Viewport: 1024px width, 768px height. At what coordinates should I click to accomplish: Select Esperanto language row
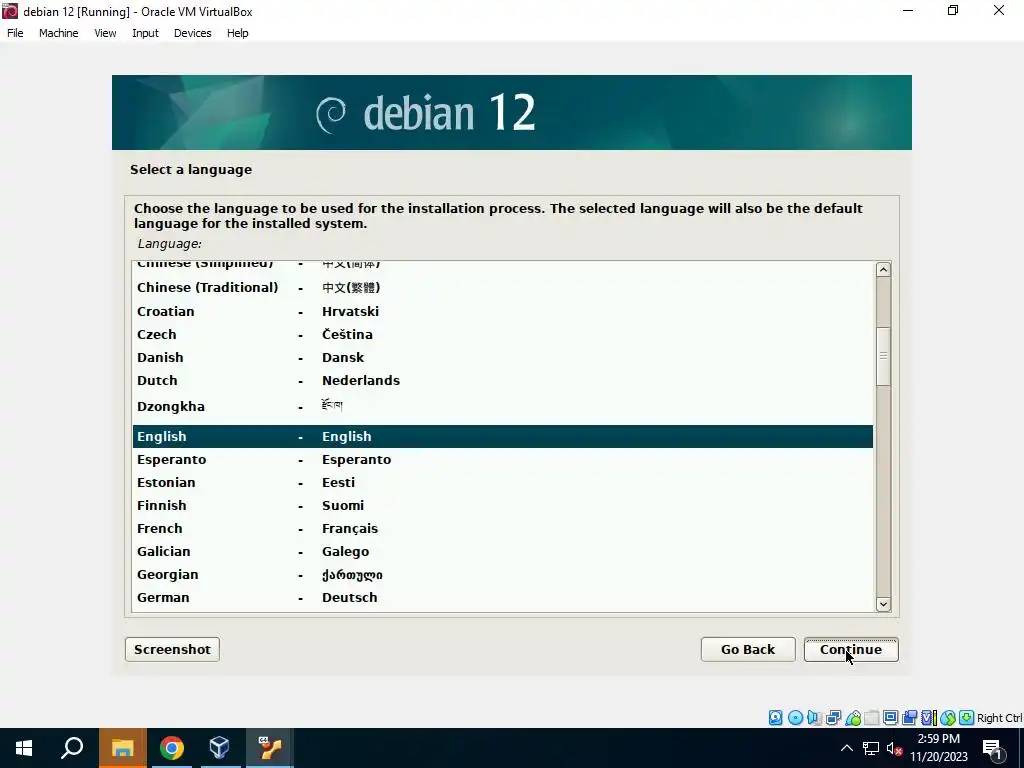pos(502,459)
